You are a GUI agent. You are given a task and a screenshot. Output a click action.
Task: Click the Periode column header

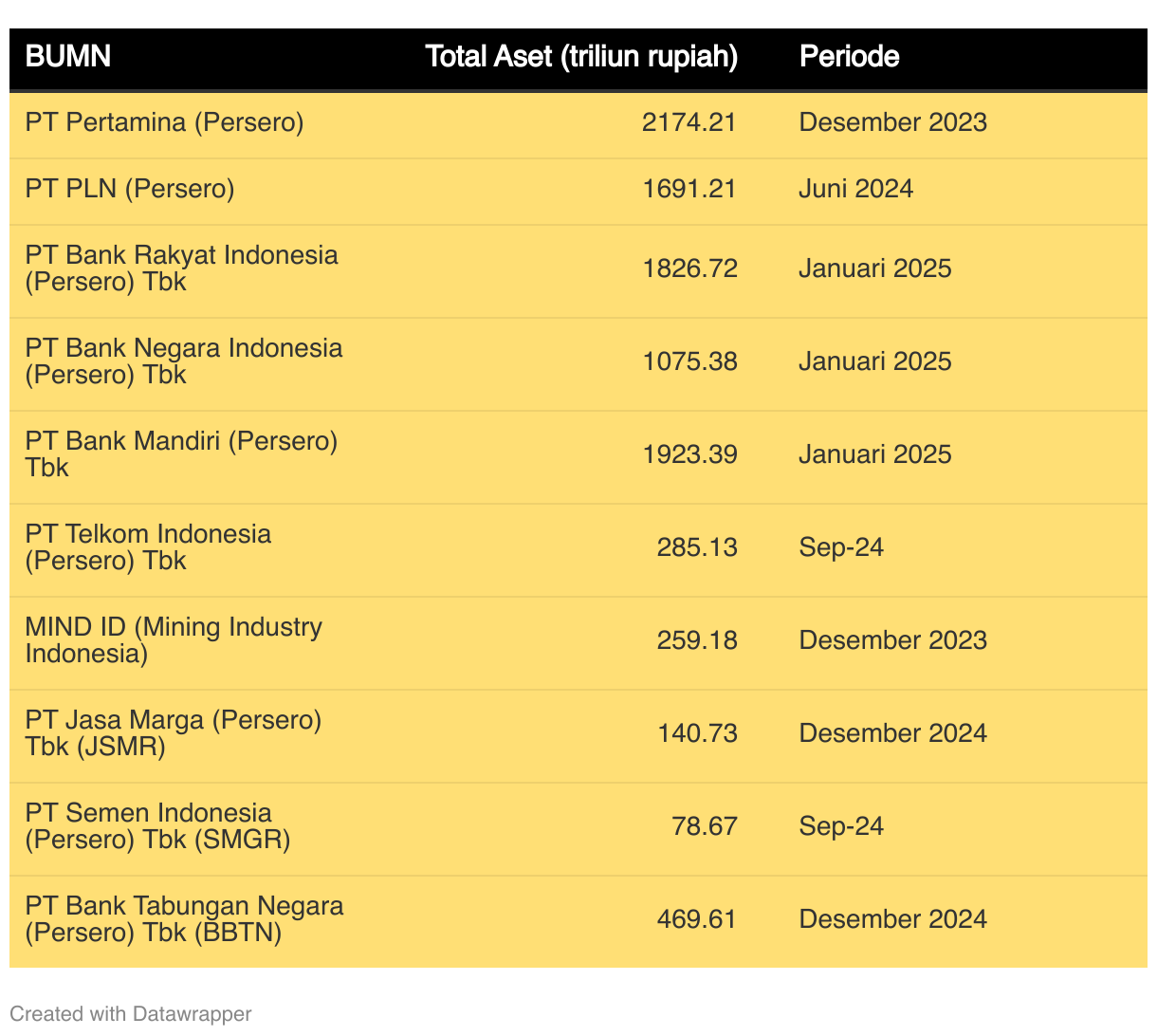coord(850,57)
